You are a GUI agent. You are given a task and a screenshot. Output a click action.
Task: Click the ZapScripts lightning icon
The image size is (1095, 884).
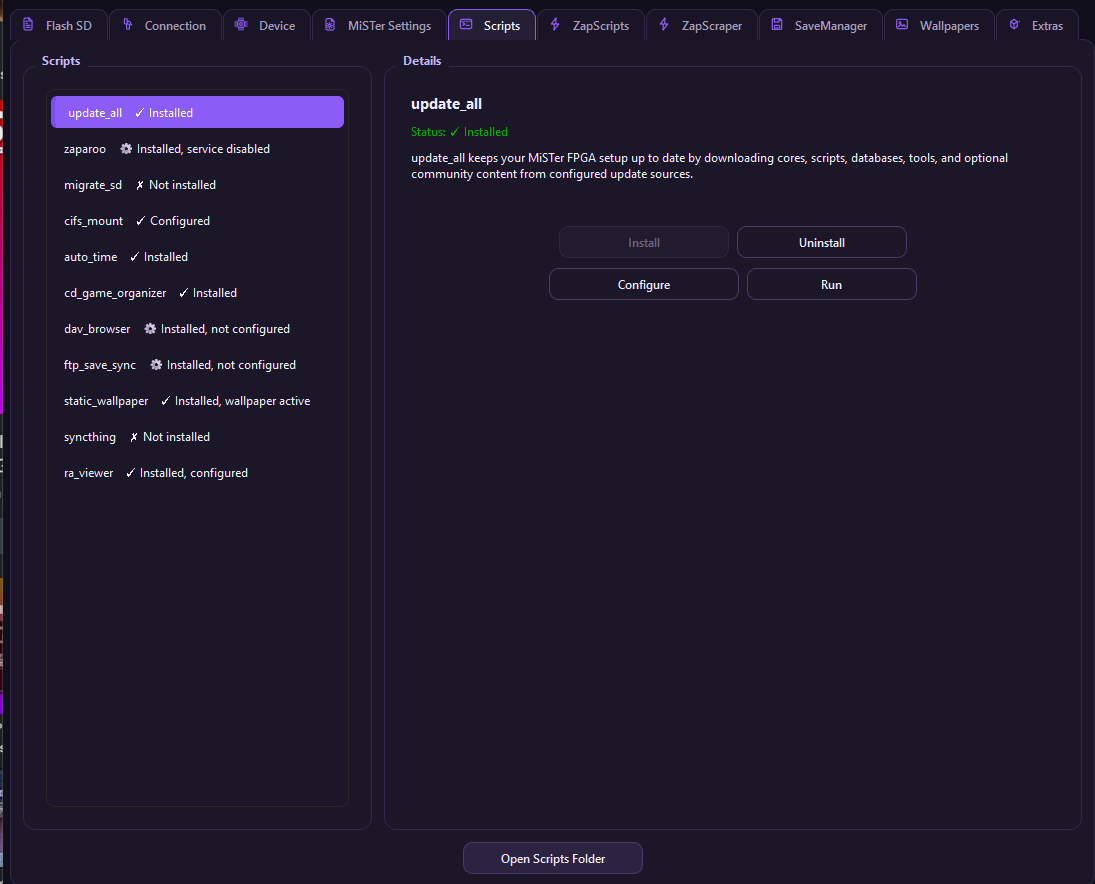[x=555, y=24]
